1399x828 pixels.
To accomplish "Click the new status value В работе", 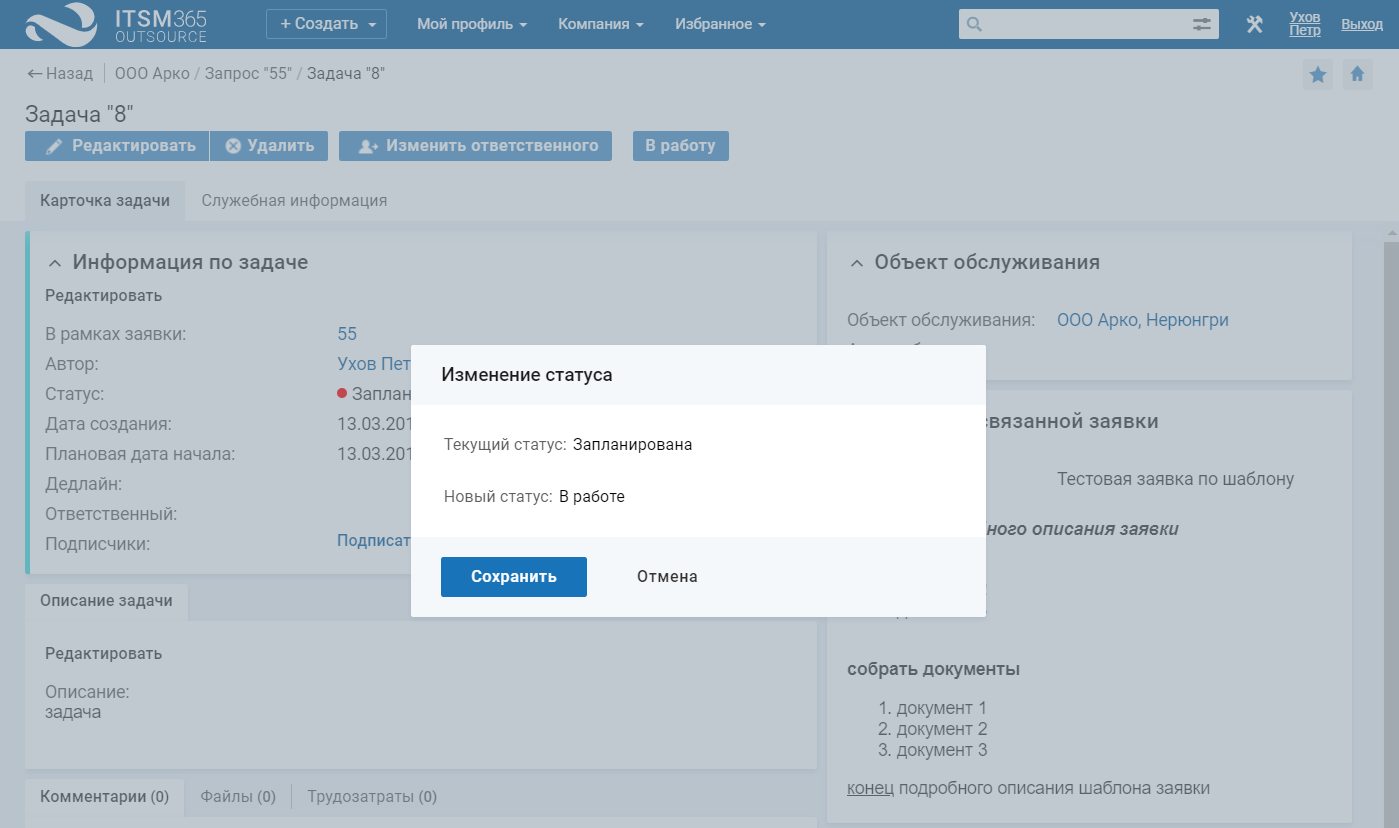I will (x=592, y=497).
